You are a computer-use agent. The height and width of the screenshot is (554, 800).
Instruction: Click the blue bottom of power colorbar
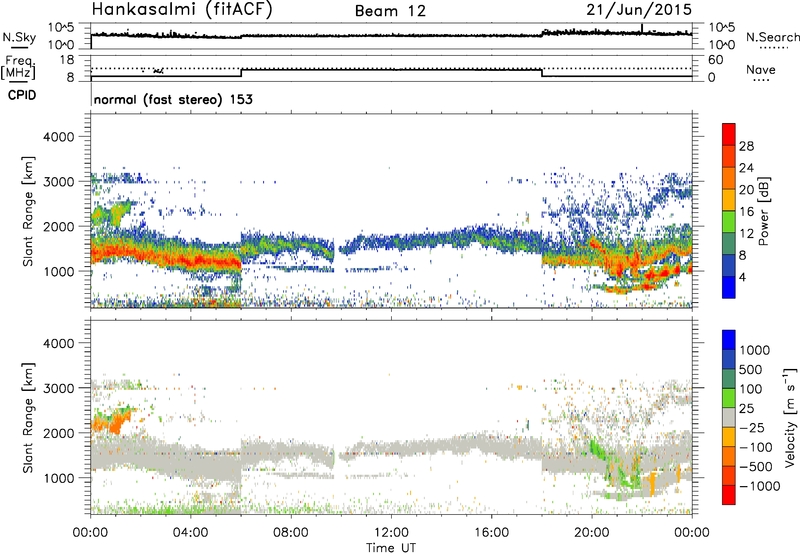pyautogui.click(x=729, y=287)
